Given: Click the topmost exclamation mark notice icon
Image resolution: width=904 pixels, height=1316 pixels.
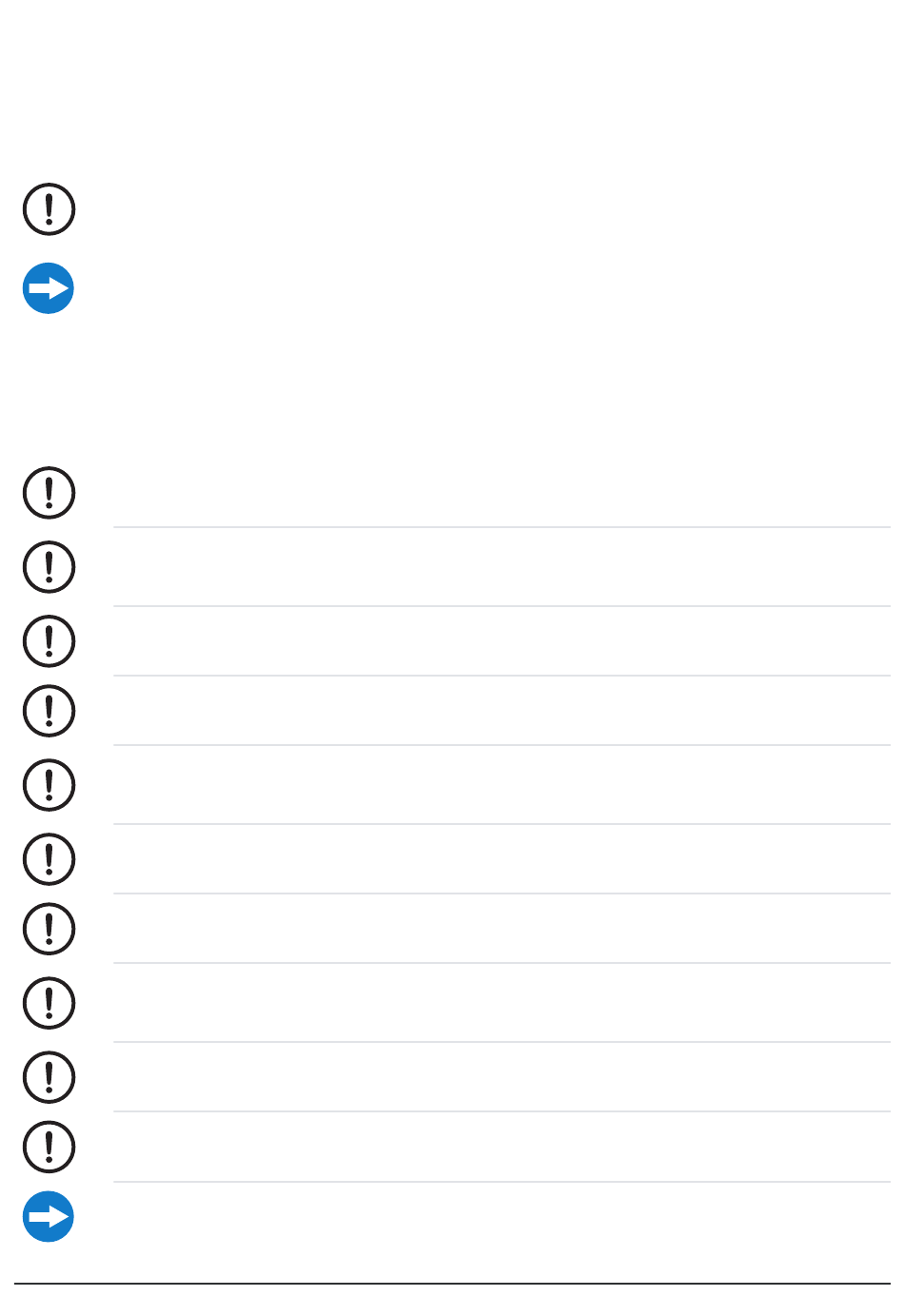Looking at the screenshot, I should pyautogui.click(x=49, y=209).
